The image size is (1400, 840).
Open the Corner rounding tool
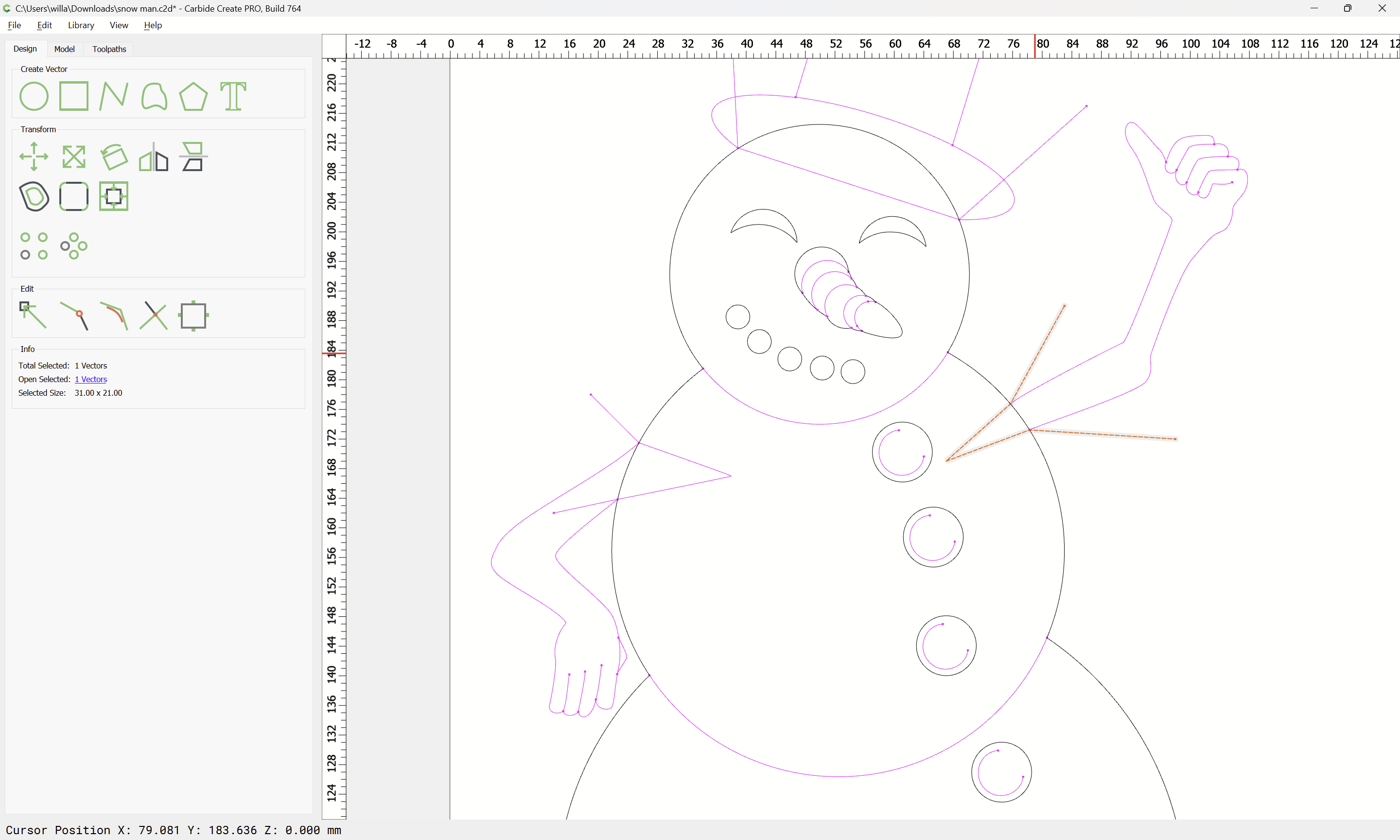74,196
